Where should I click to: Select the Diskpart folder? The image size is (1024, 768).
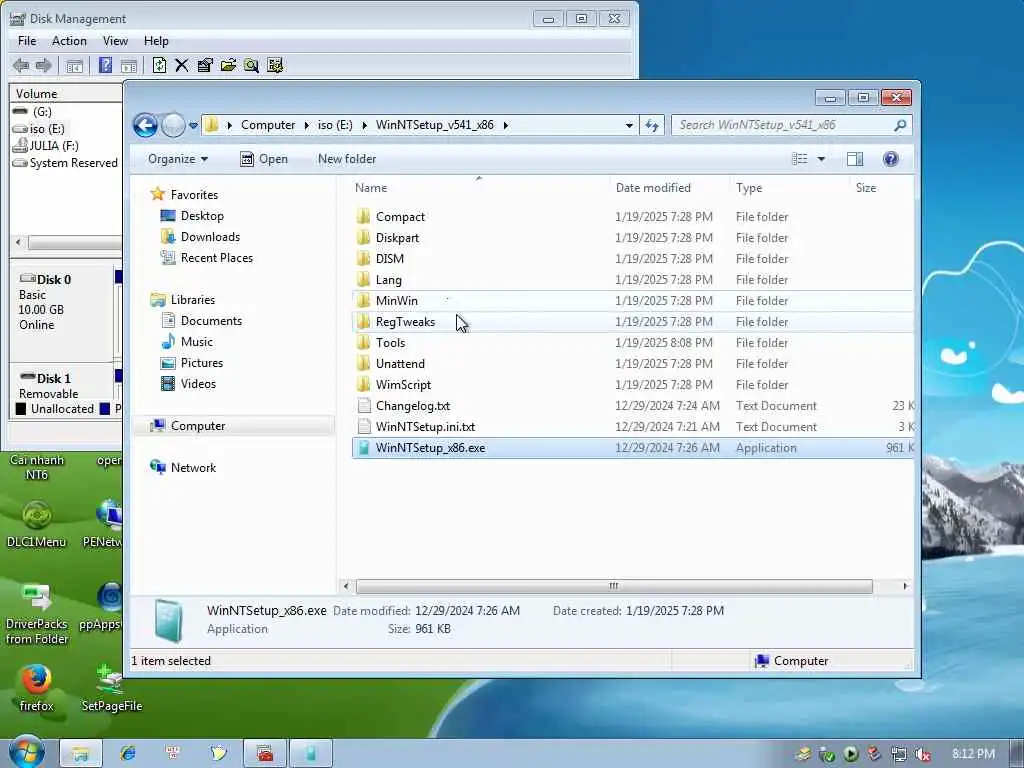632,238
